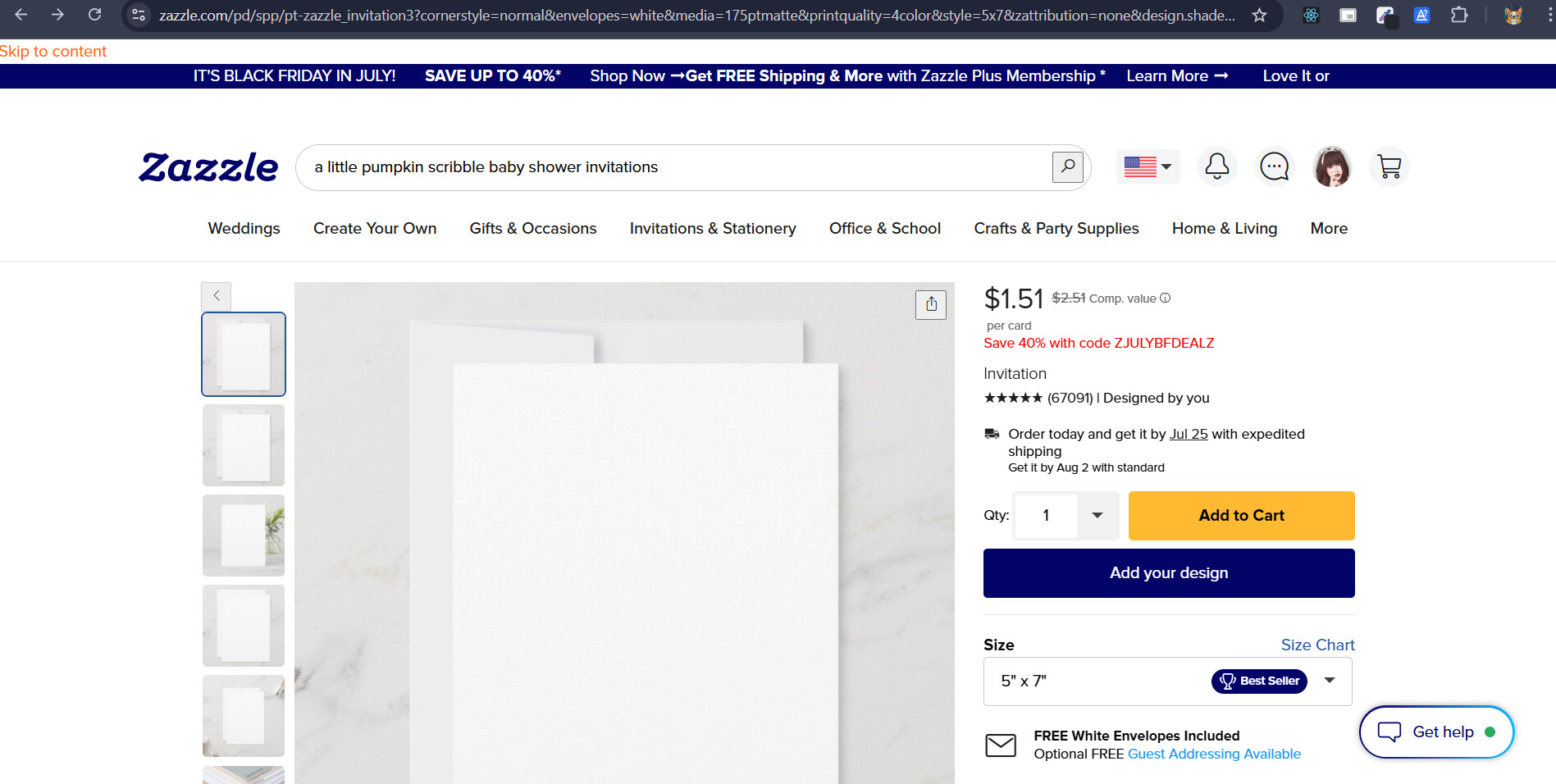The image size is (1556, 784).
Task: Collapse thumbnails with the left chevron
Action: click(217, 295)
